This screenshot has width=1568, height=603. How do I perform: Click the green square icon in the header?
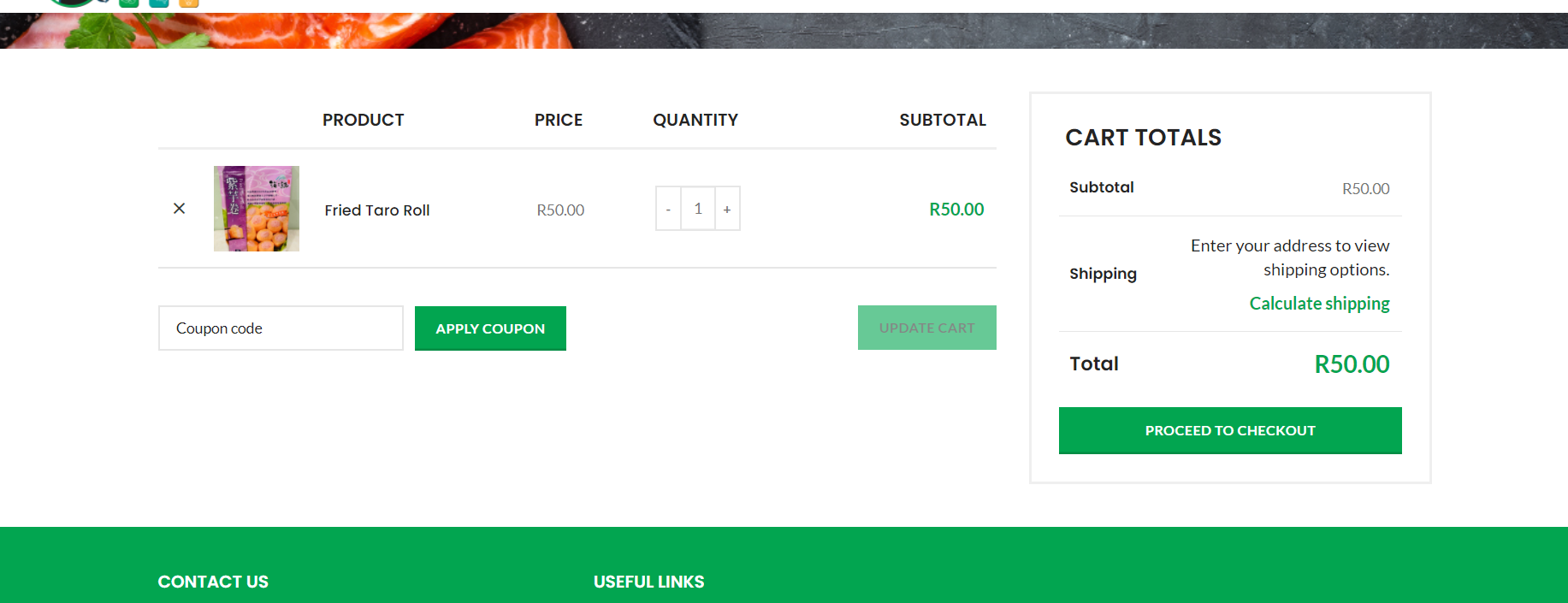129,3
